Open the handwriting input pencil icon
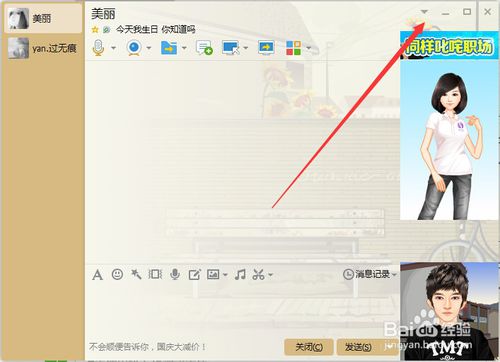 point(194,275)
